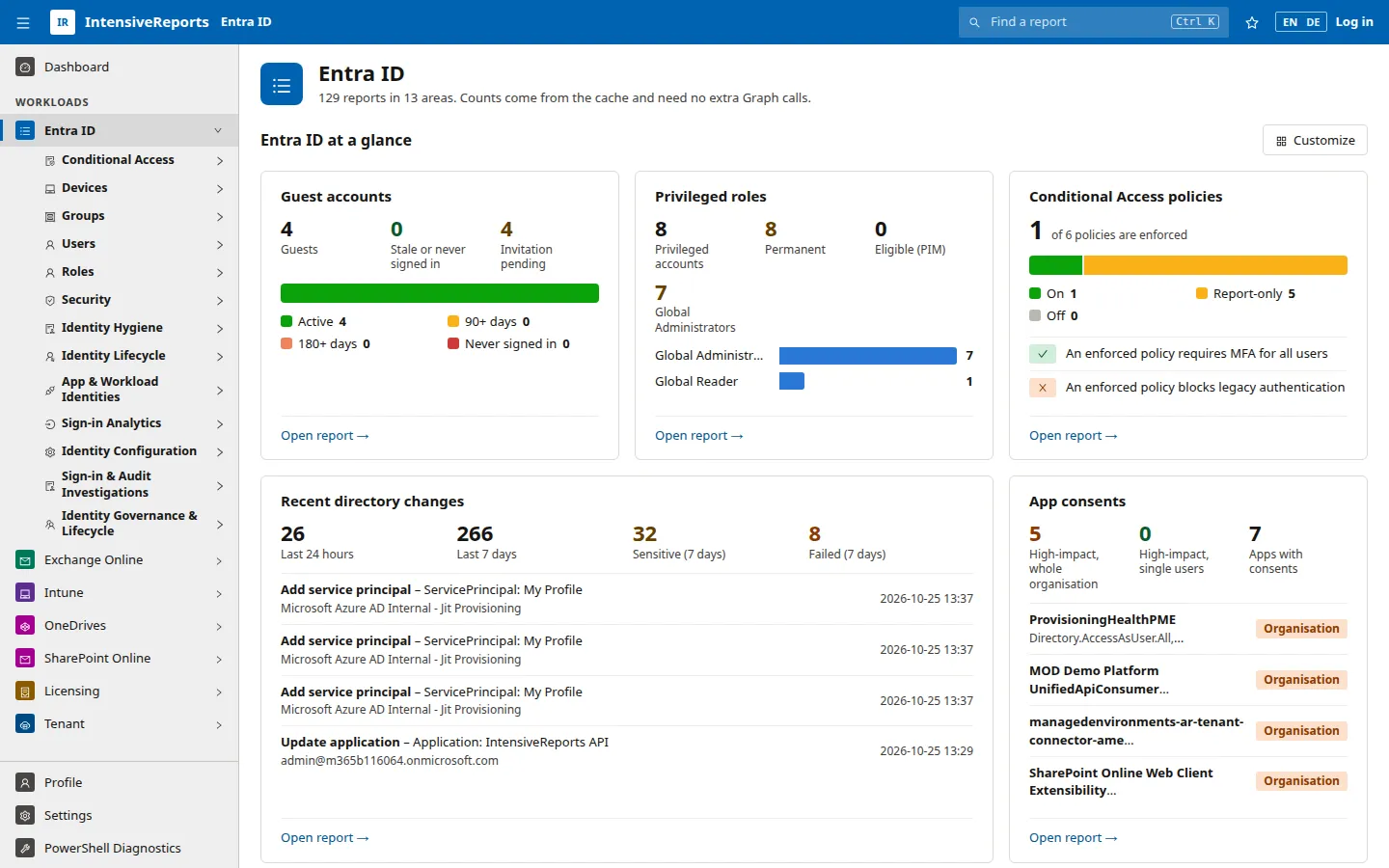Collapse the Entra ID workload section
1389x868 pixels.
click(218, 131)
